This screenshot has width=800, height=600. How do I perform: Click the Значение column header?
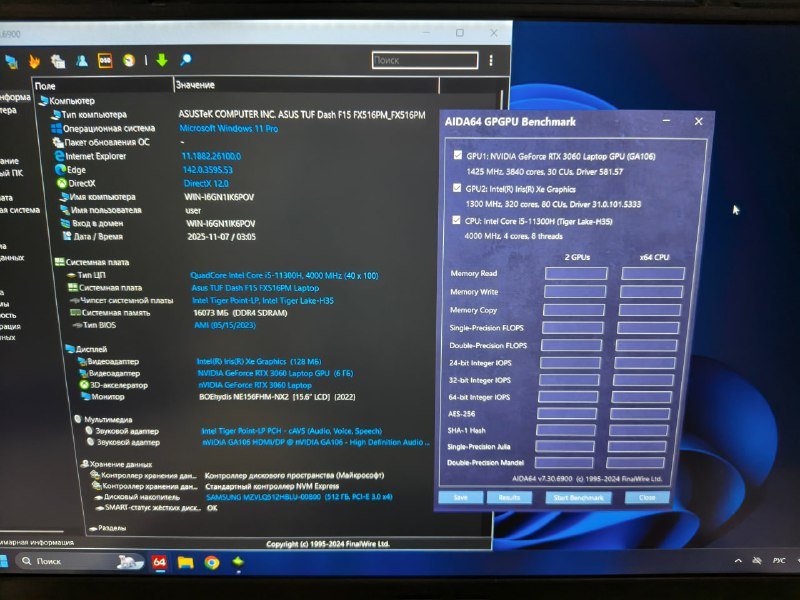coord(195,86)
